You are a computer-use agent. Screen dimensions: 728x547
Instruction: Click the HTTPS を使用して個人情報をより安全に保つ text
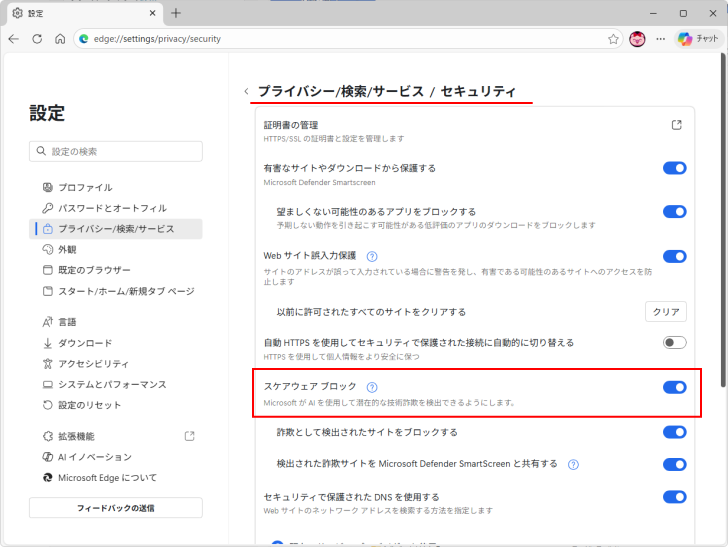pos(341,357)
